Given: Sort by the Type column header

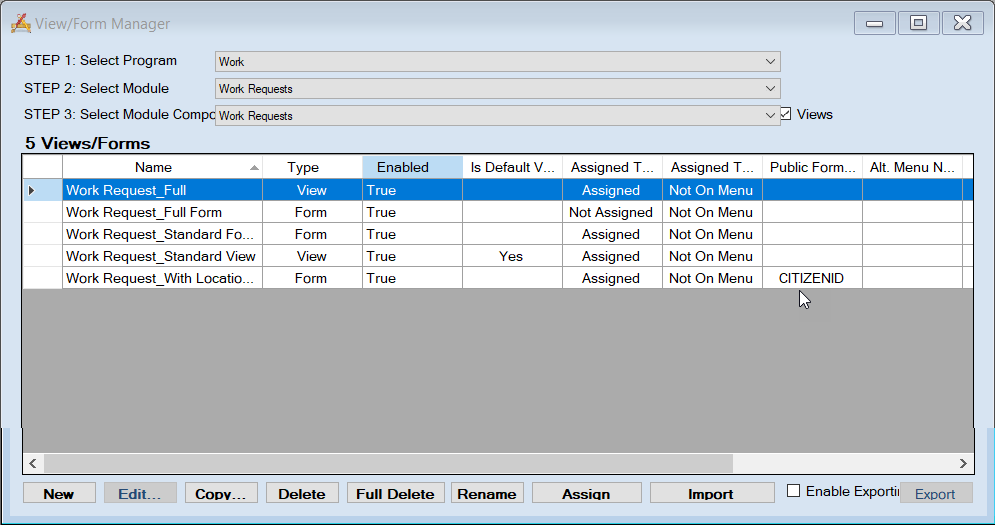Looking at the screenshot, I should click(x=312, y=168).
